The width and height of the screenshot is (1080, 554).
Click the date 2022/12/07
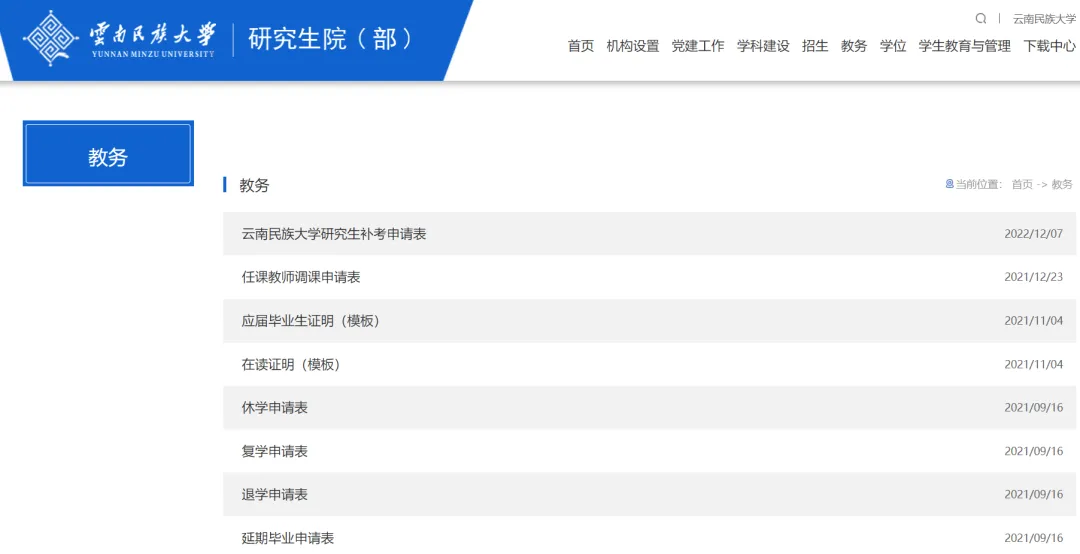pos(1033,234)
